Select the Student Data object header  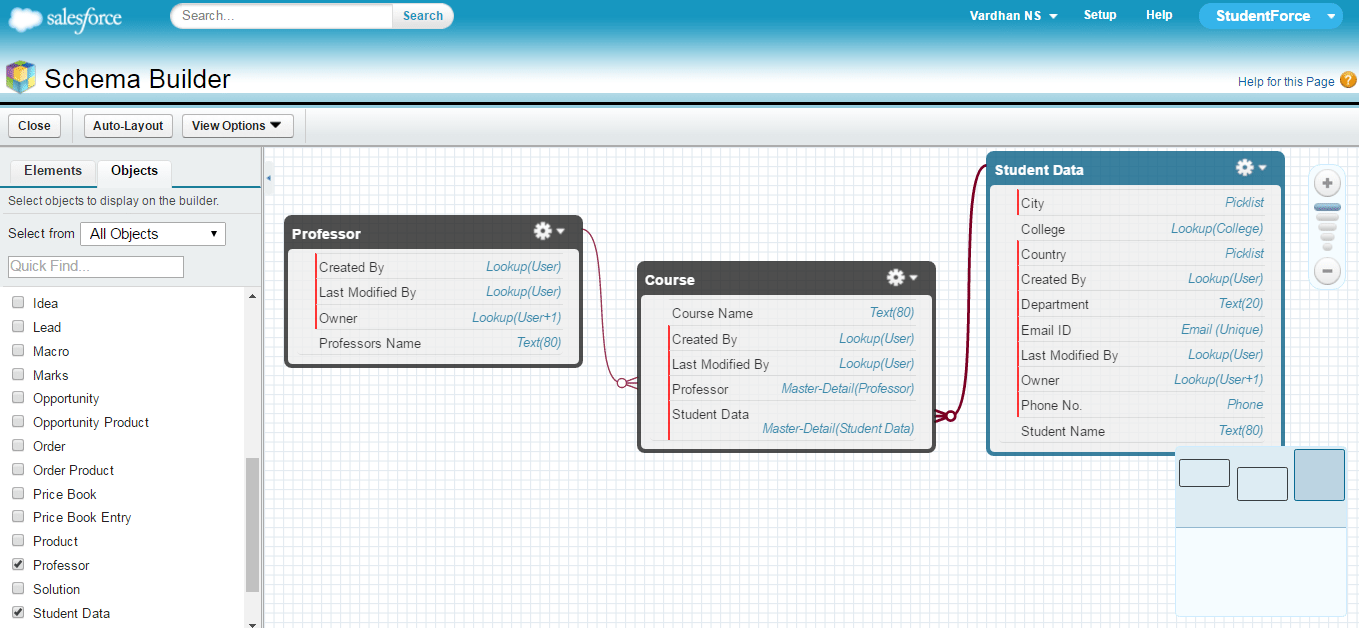click(1134, 169)
